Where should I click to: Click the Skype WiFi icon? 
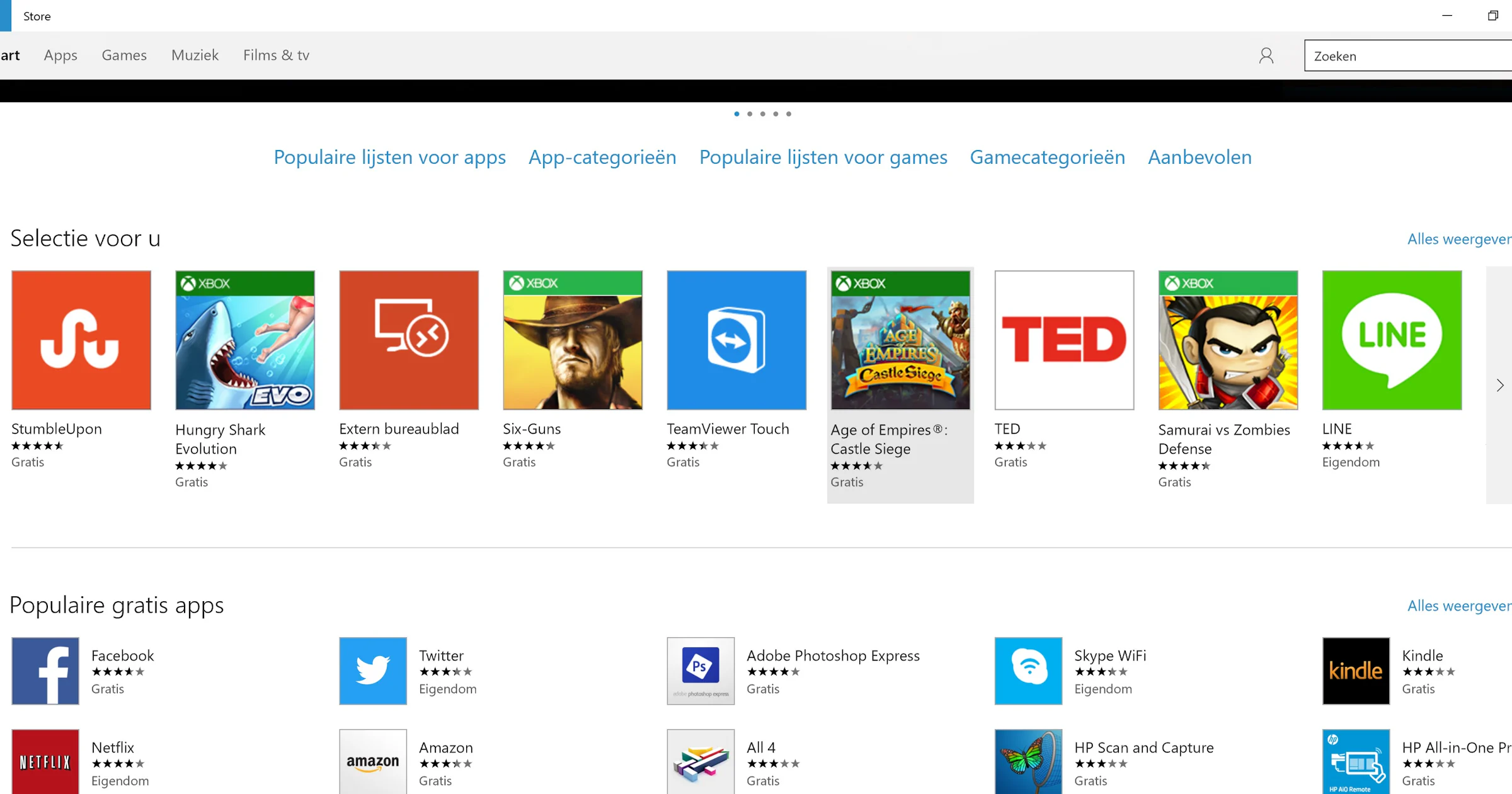click(x=1028, y=670)
